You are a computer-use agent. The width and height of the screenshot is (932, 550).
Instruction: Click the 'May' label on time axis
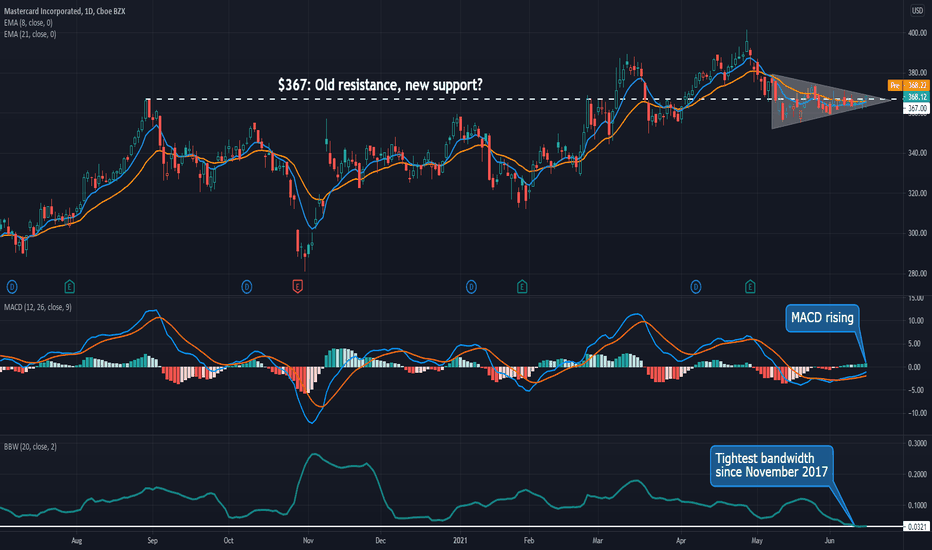click(x=757, y=540)
